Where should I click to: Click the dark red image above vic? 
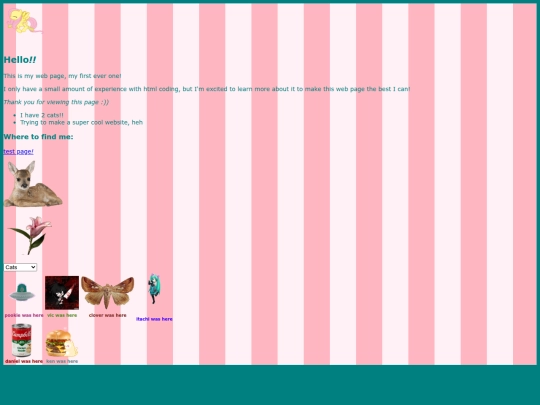click(x=62, y=293)
